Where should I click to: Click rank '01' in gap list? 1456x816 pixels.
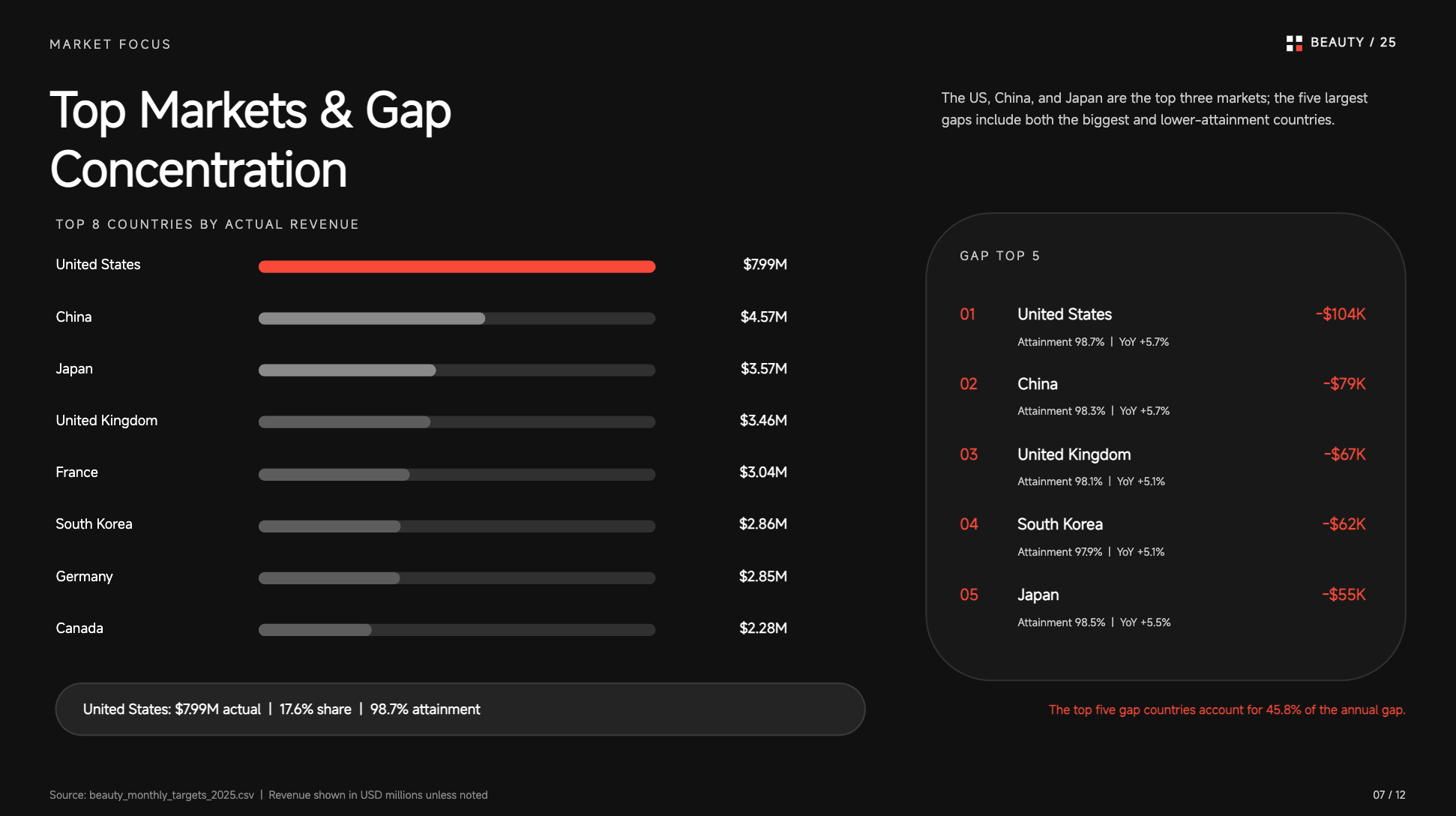[x=968, y=314]
